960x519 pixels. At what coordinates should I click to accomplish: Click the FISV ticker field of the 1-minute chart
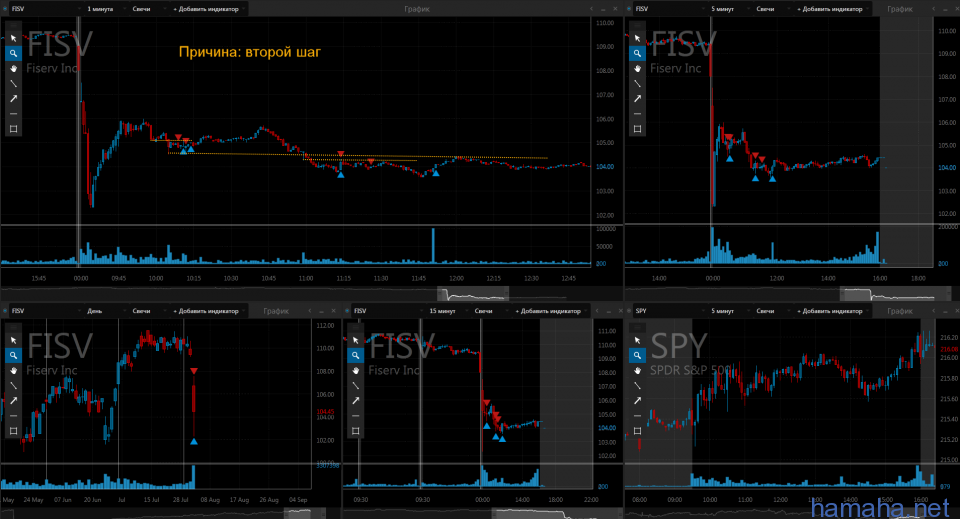(x=45, y=9)
